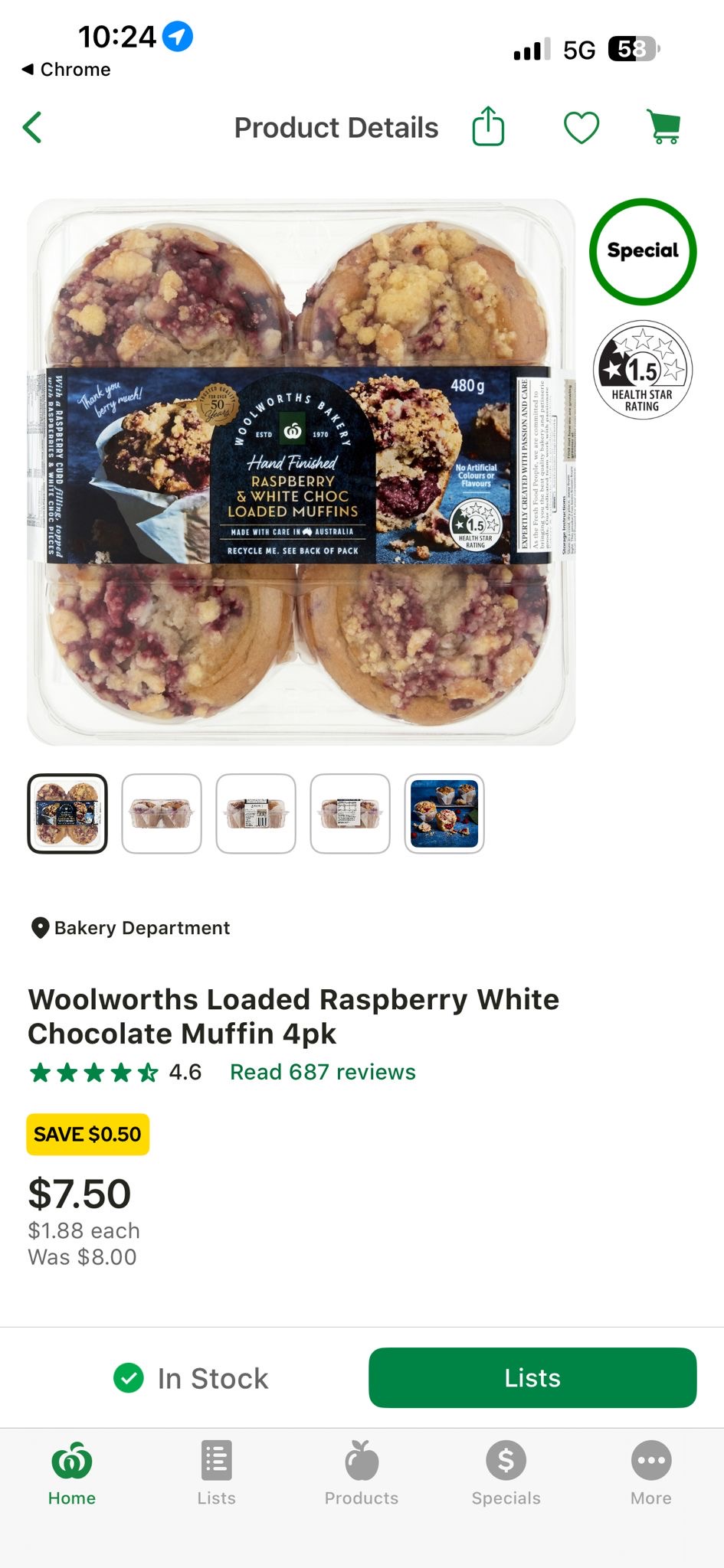This screenshot has width=724, height=1568.
Task: Read 687 reviews link
Action: [x=323, y=1072]
